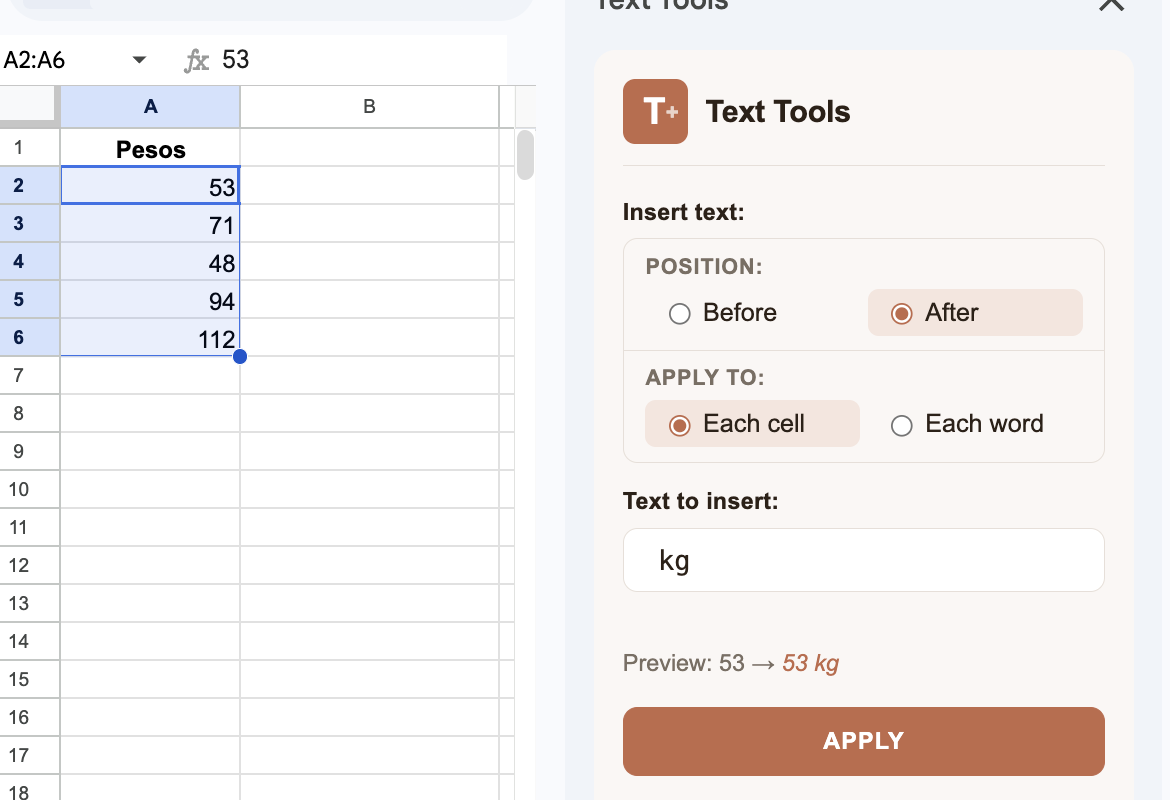Open the name box dropdown showing A2:A6
1170x800 pixels.
(x=138, y=59)
